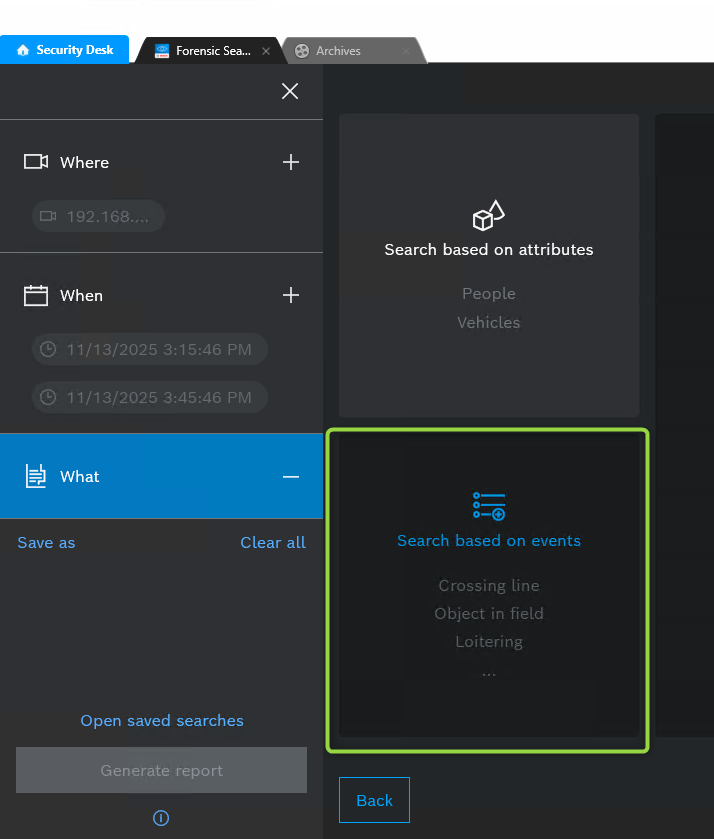Click the attributes shapes icon

pos(488,216)
